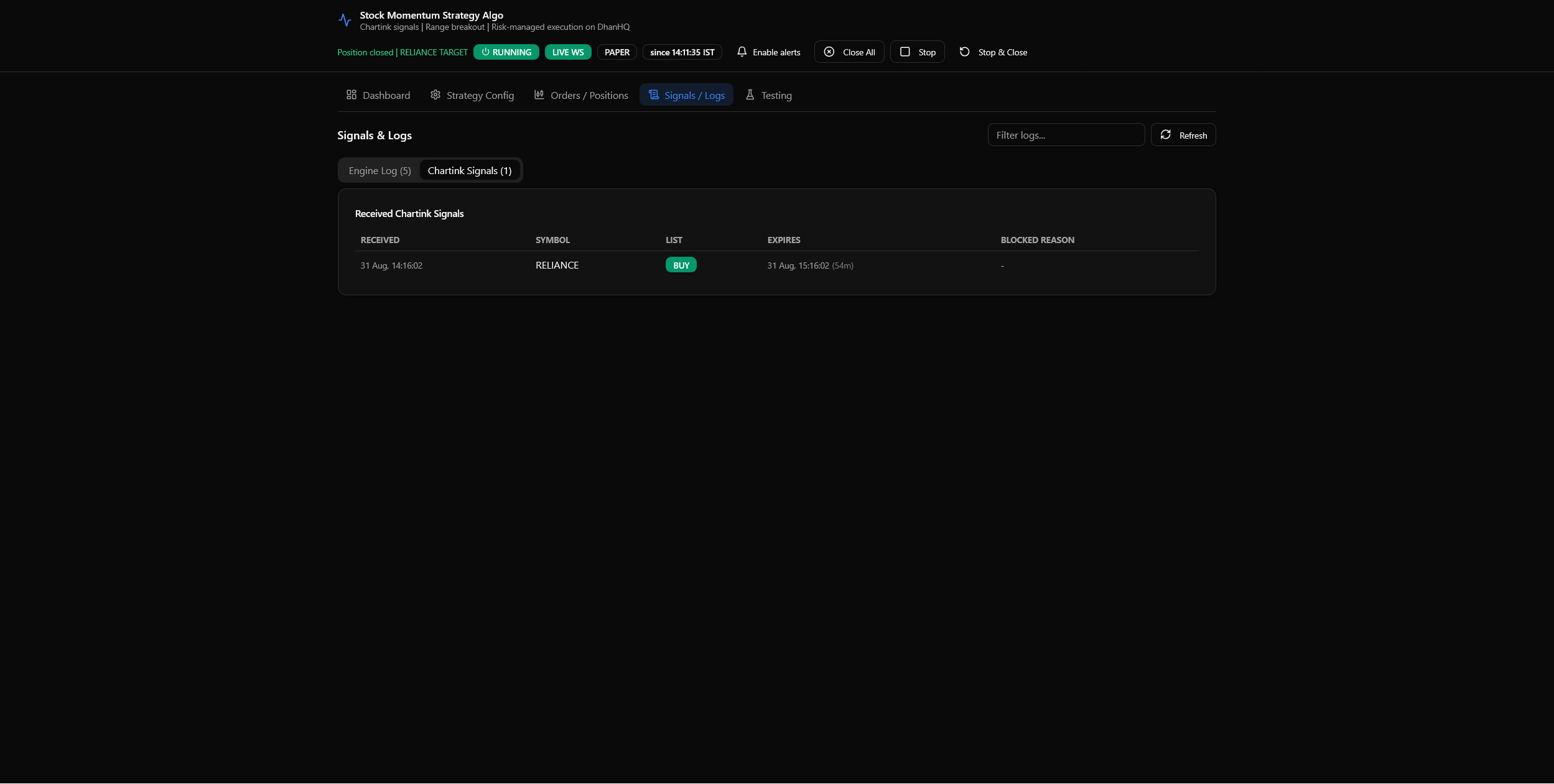
Task: Click the BLOCKED REASON column header
Action: (1038, 240)
